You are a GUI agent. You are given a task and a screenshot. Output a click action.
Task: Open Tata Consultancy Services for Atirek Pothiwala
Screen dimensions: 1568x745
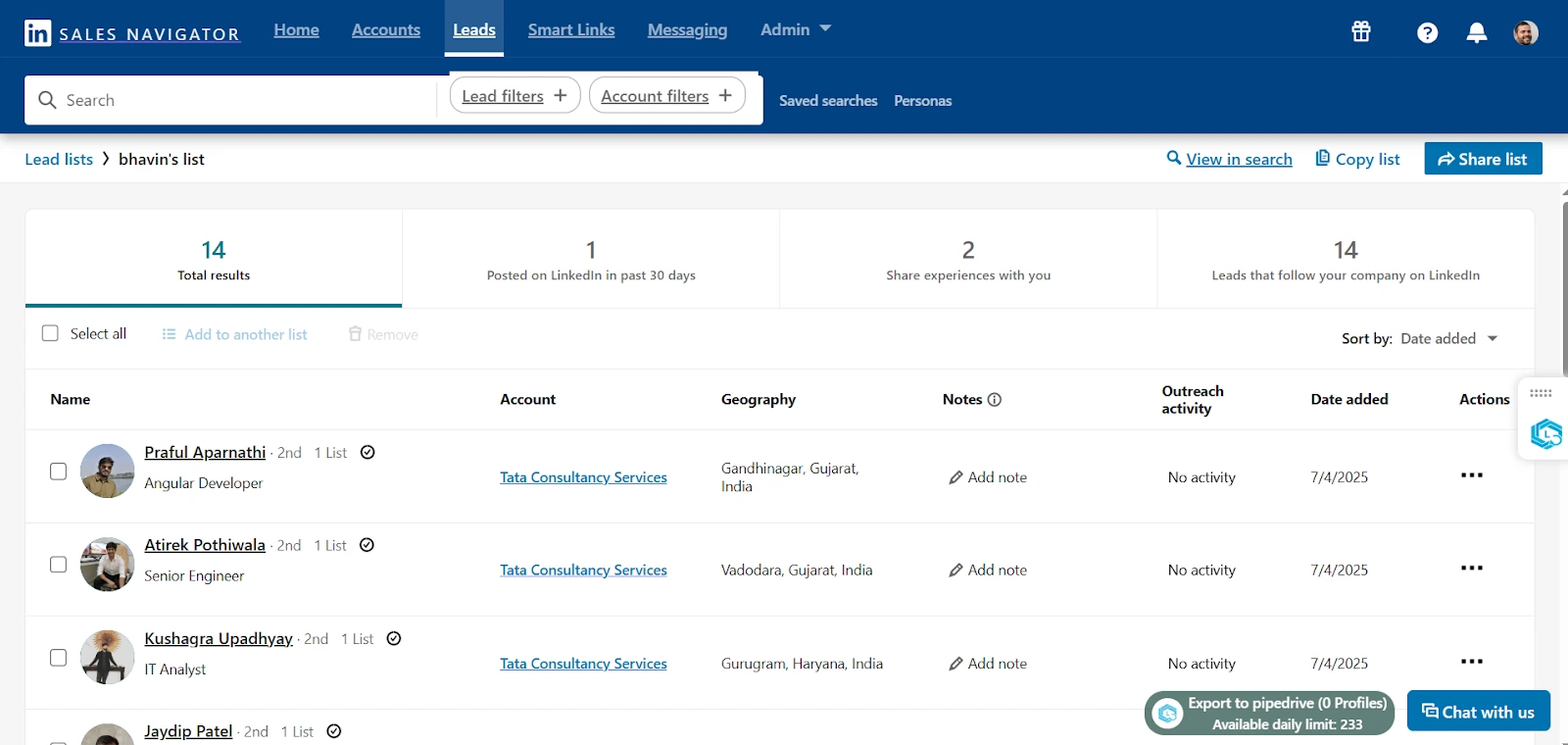click(583, 570)
